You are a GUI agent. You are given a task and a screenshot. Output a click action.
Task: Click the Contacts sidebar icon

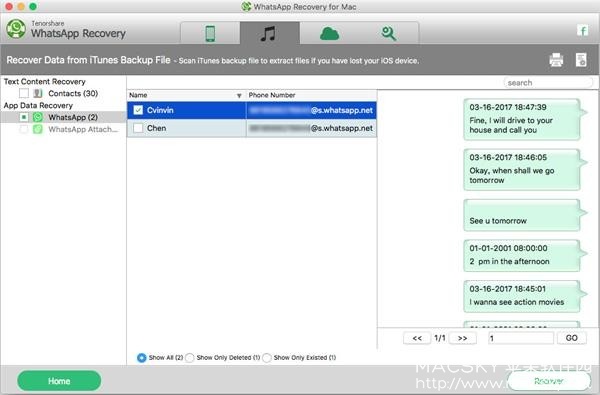pos(38,93)
